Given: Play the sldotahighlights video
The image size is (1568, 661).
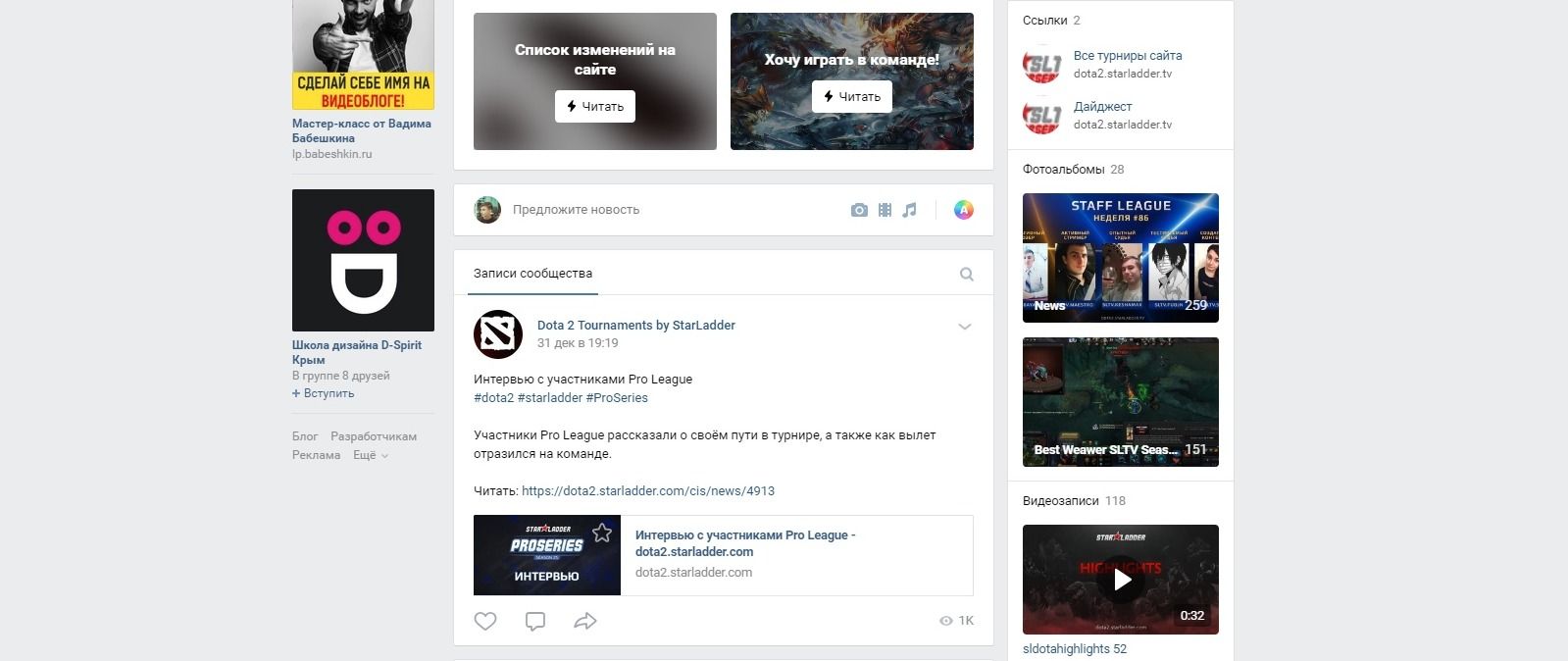Looking at the screenshot, I should click(x=1121, y=580).
